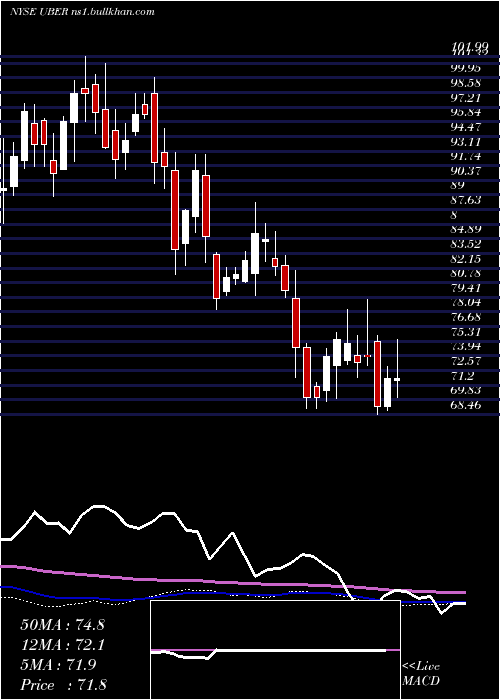Click the 80.78 price axis label
The height and width of the screenshot is (700, 500).
click(x=466, y=273)
